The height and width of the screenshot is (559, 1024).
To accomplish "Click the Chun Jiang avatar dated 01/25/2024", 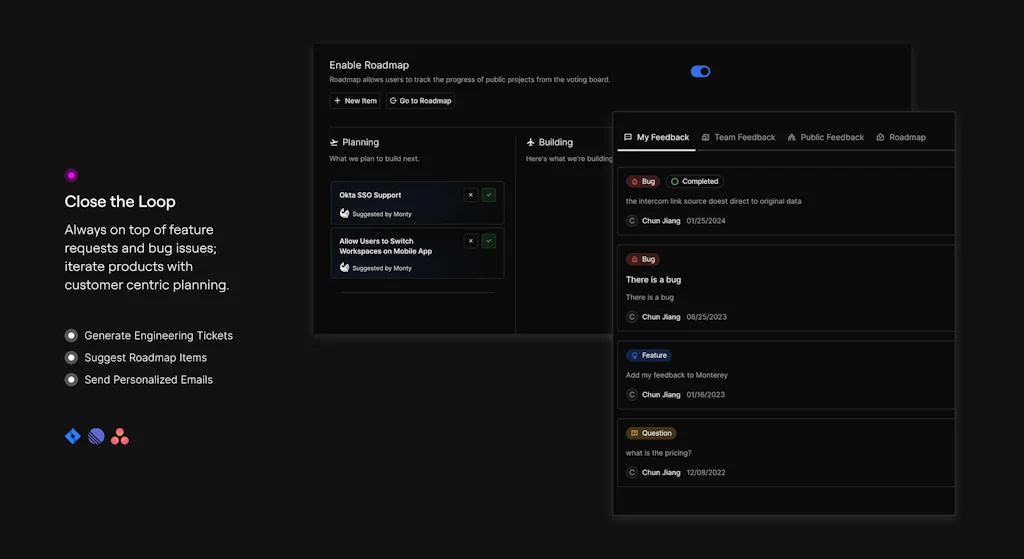I will click(x=632, y=221).
